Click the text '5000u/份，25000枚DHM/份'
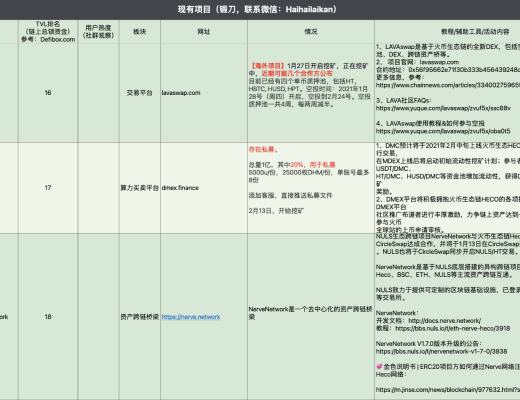 click(x=290, y=172)
